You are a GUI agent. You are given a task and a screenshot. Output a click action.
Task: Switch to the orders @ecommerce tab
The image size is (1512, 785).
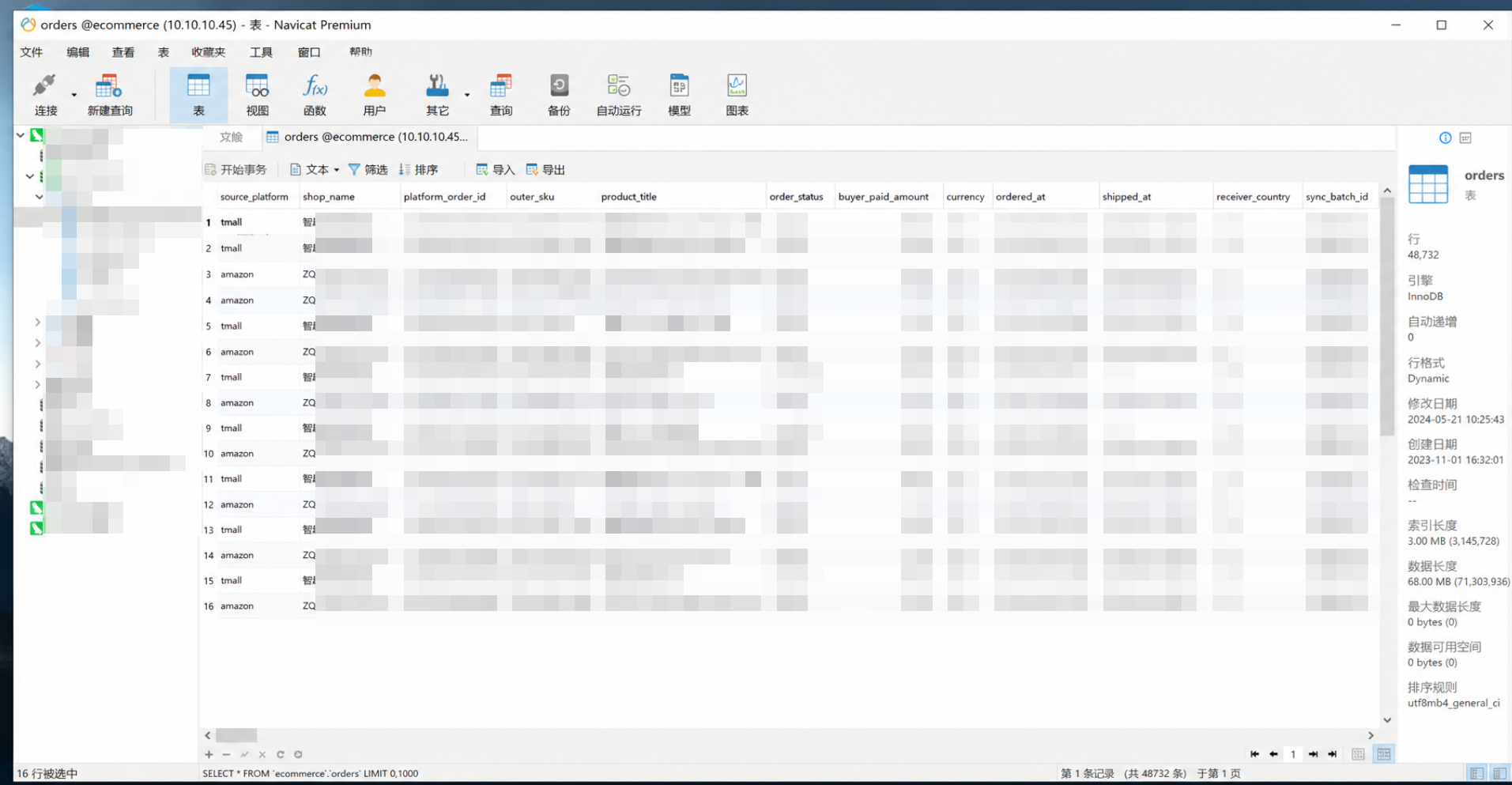click(x=368, y=137)
